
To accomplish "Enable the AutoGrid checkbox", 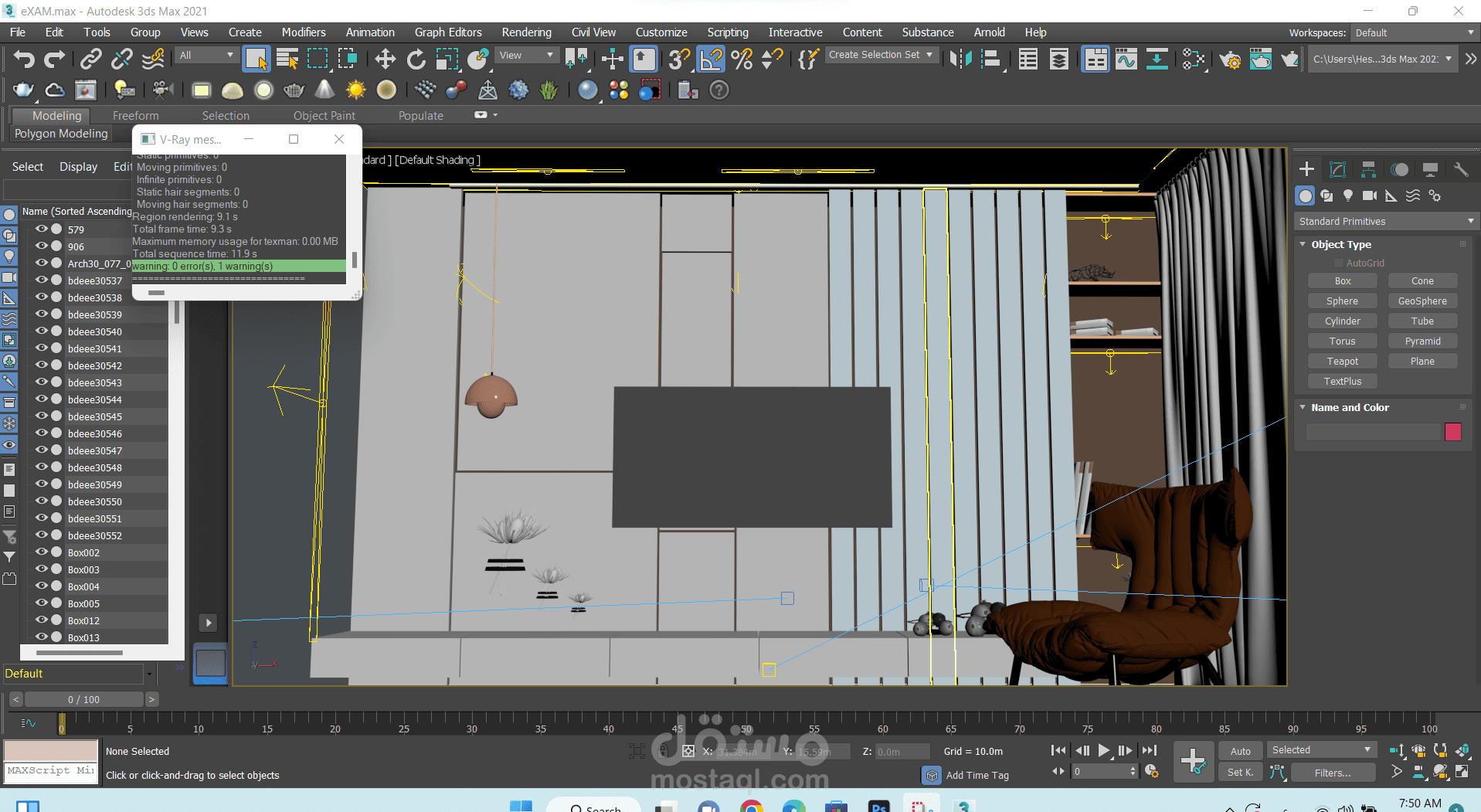I will [1339, 263].
